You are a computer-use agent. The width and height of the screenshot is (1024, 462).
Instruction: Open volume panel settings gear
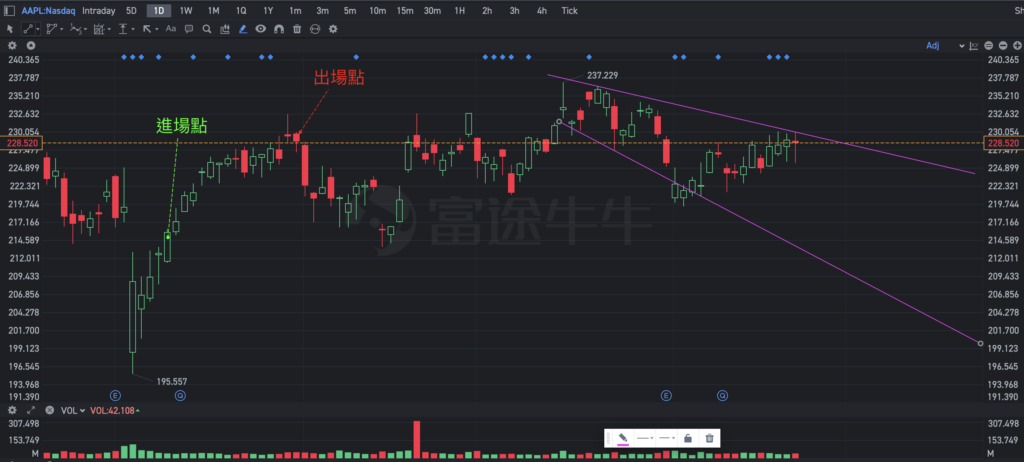point(11,410)
